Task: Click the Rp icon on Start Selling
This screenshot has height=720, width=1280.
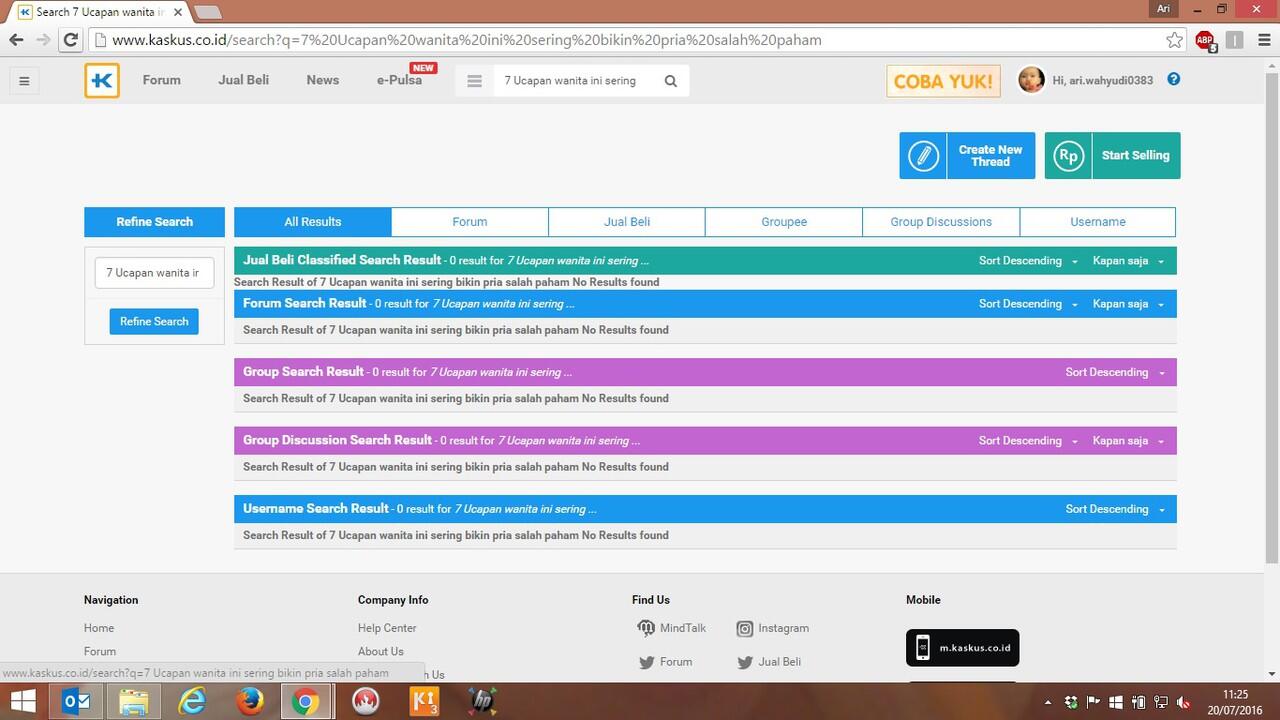Action: pos(1069,156)
